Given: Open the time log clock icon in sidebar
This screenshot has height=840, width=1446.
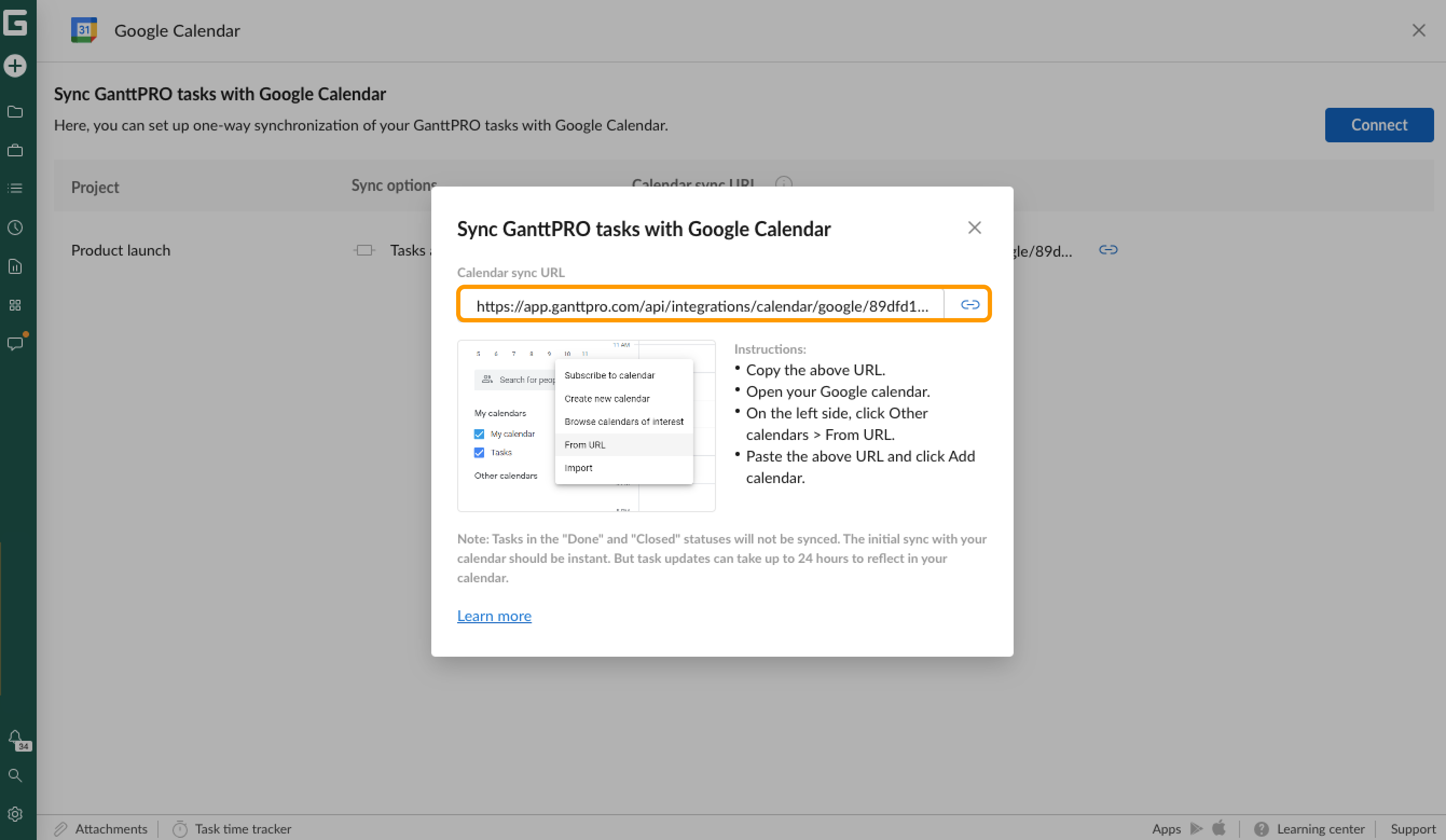Looking at the screenshot, I should click(16, 227).
